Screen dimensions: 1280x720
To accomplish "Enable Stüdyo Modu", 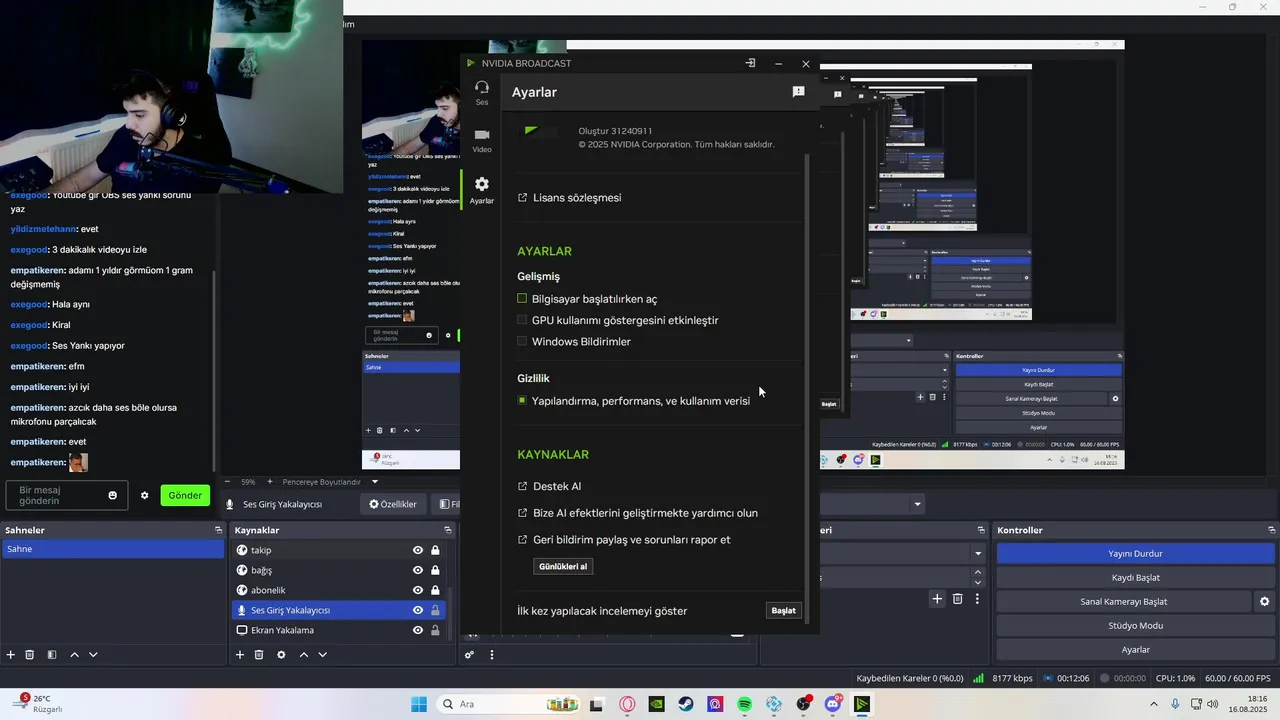I will [1135, 625].
